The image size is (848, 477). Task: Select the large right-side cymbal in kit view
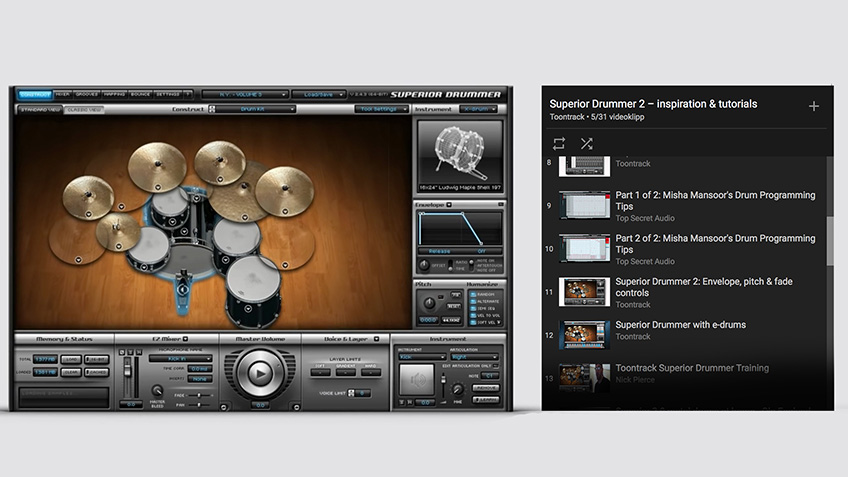[x=284, y=191]
